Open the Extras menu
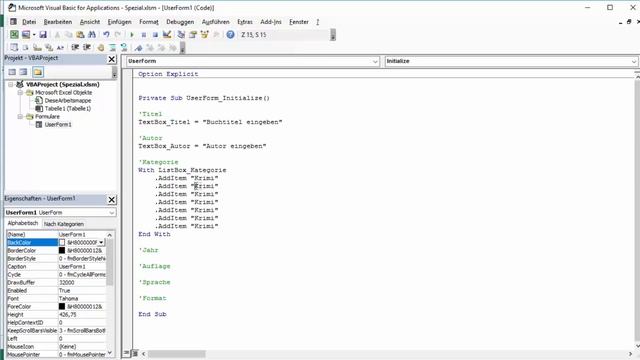 pos(245,22)
